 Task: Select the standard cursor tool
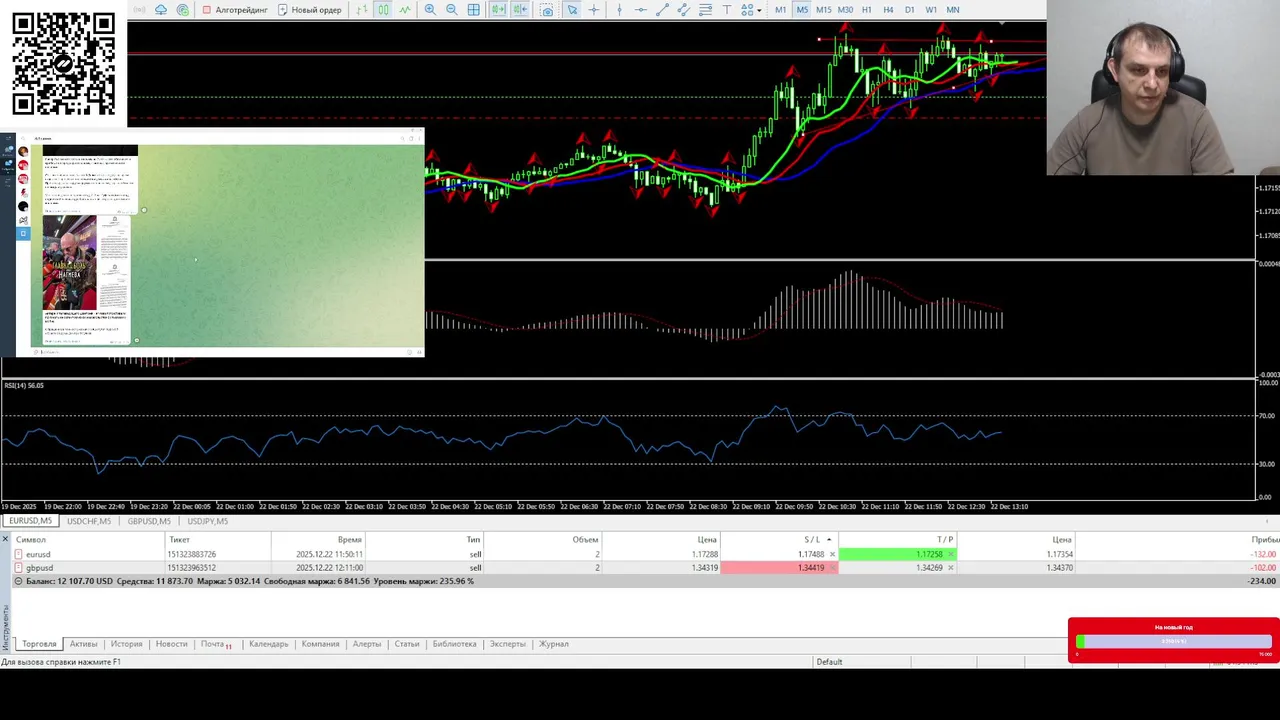tap(571, 9)
